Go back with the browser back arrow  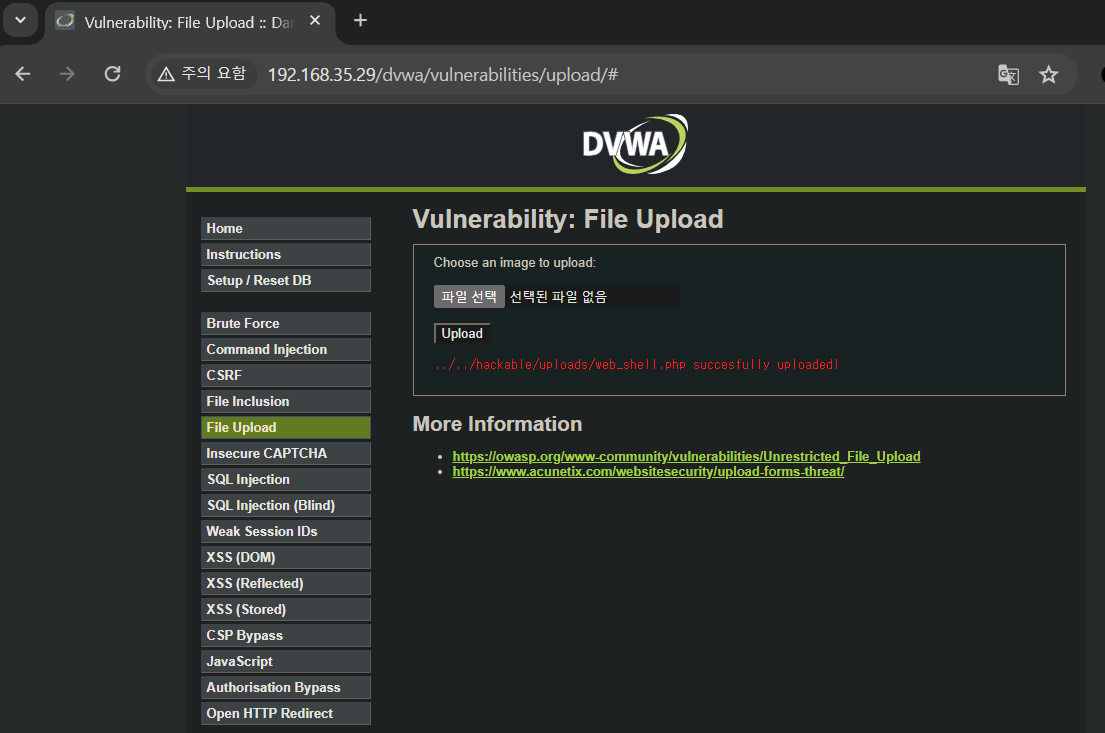coord(23,74)
